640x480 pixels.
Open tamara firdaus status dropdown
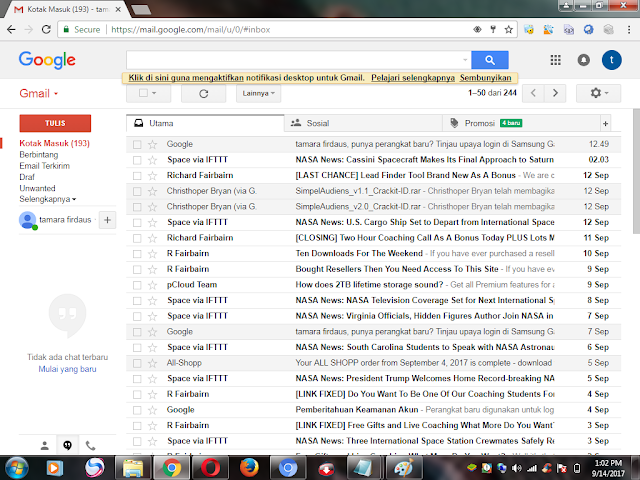point(96,220)
